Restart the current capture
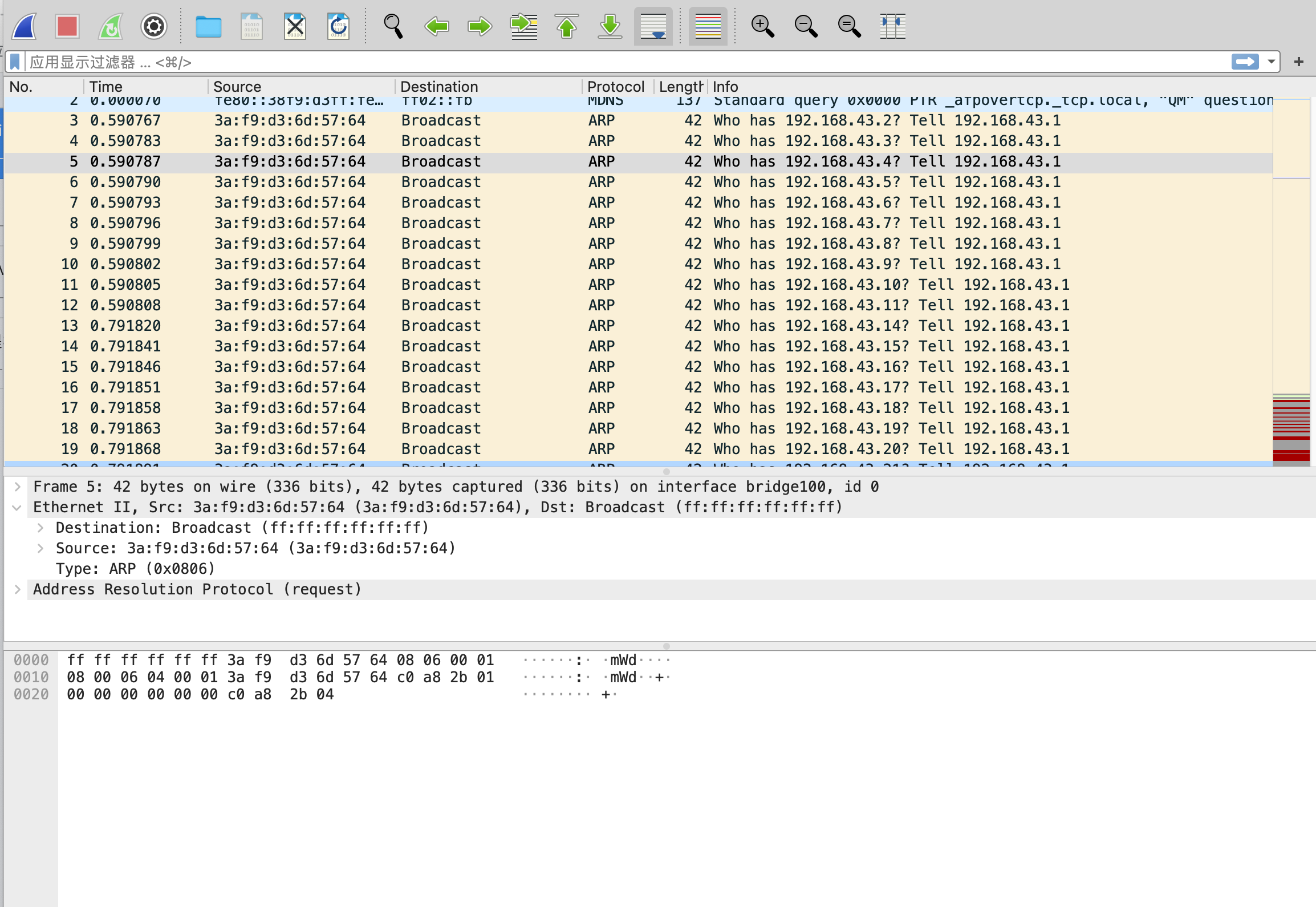This screenshot has height=907, width=1316. [111, 26]
